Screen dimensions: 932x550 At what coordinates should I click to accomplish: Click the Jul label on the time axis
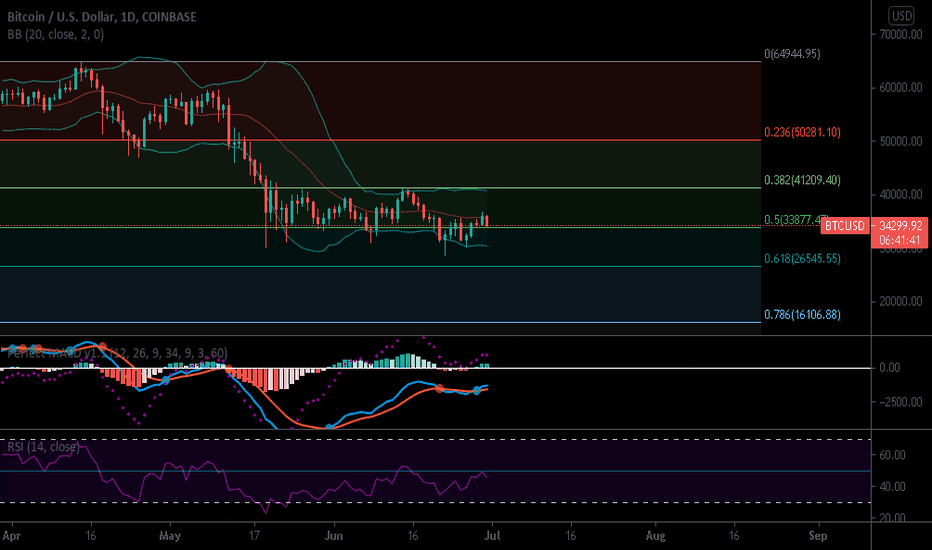(493, 536)
